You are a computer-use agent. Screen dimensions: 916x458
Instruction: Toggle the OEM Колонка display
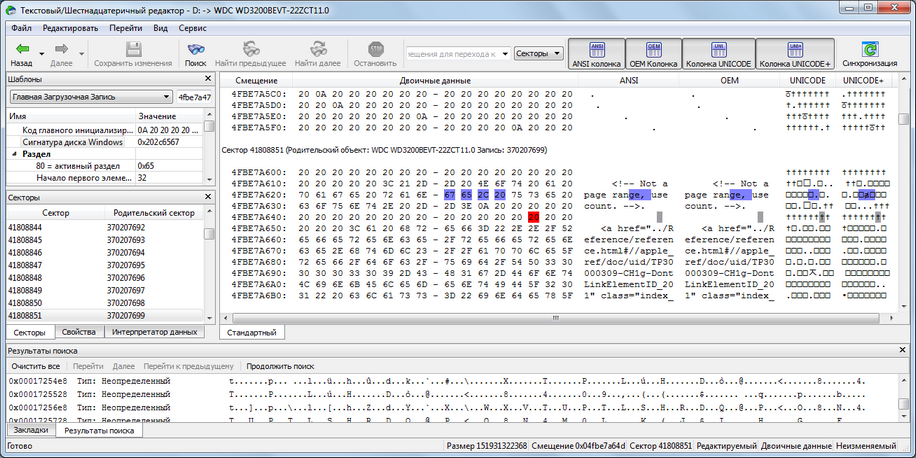point(653,54)
